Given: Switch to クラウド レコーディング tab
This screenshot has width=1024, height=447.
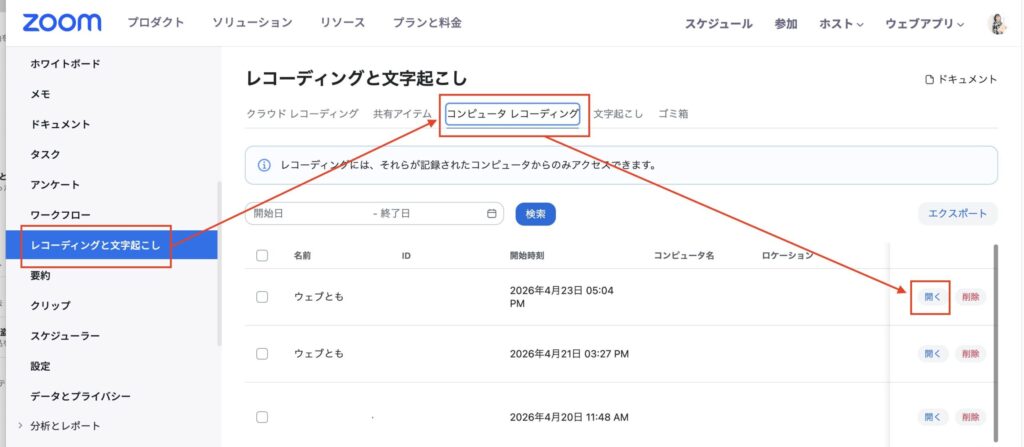Looking at the screenshot, I should [302, 114].
